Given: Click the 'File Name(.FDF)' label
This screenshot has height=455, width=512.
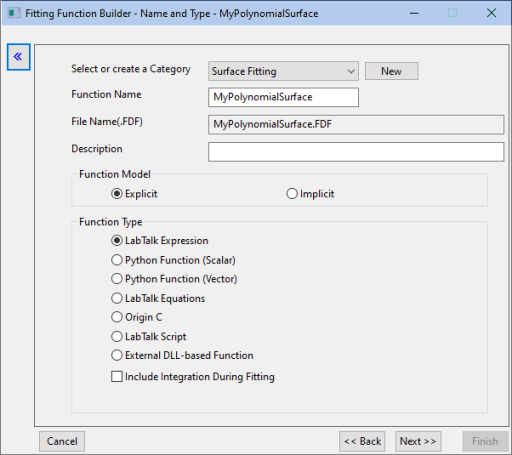Looking at the screenshot, I should click(107, 122).
